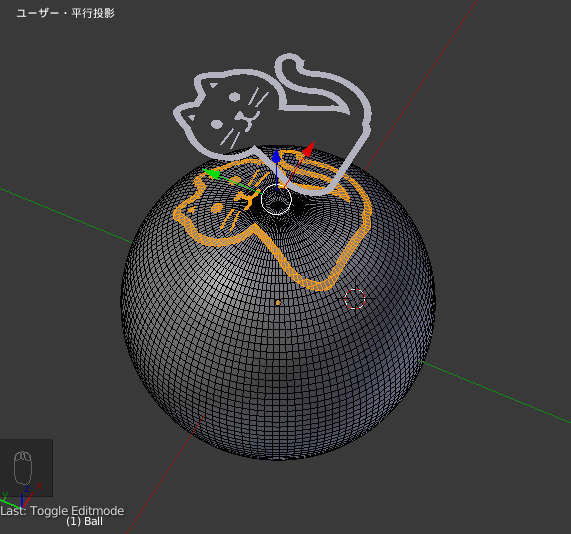Click the blue Z-axis manipulator arrow
The image size is (571, 534).
pos(276,156)
